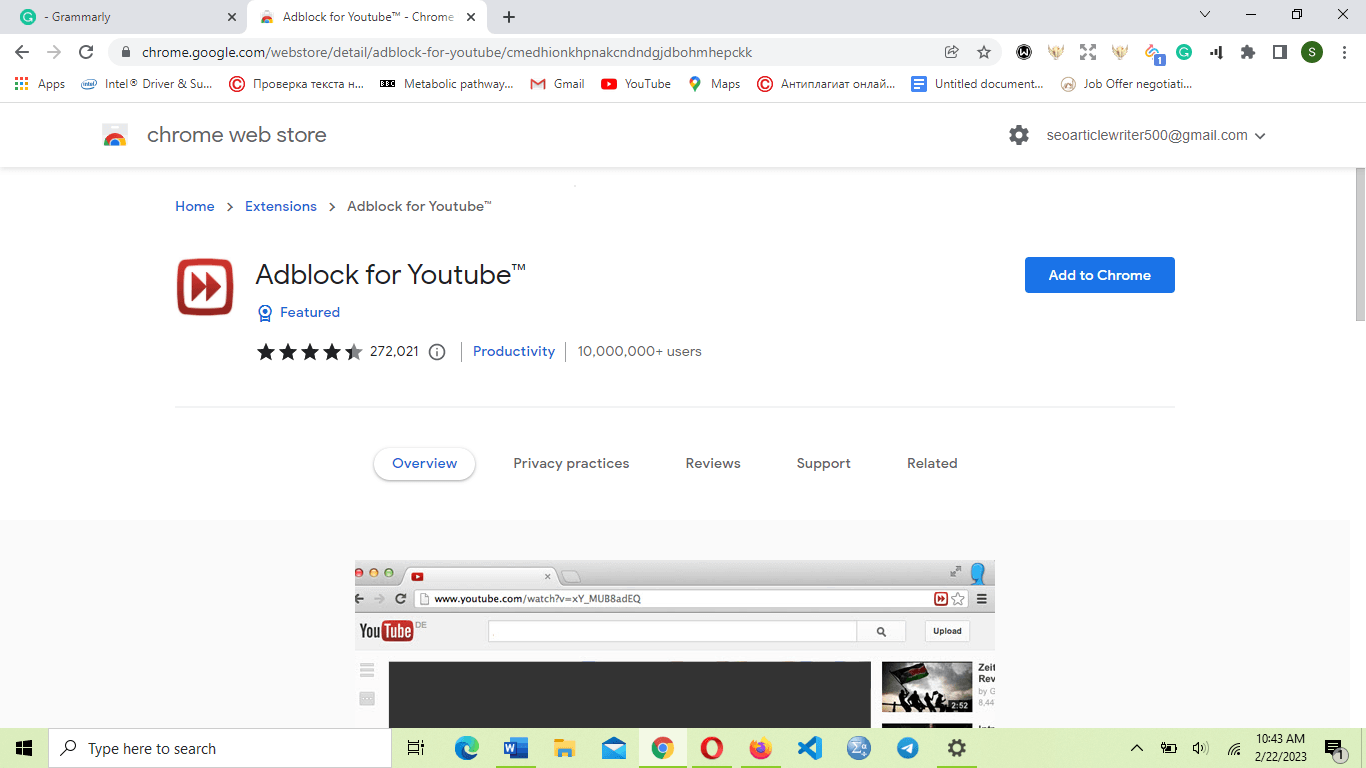The image size is (1366, 768).
Task: Open the Intel Driver bookmark
Action: 147,84
